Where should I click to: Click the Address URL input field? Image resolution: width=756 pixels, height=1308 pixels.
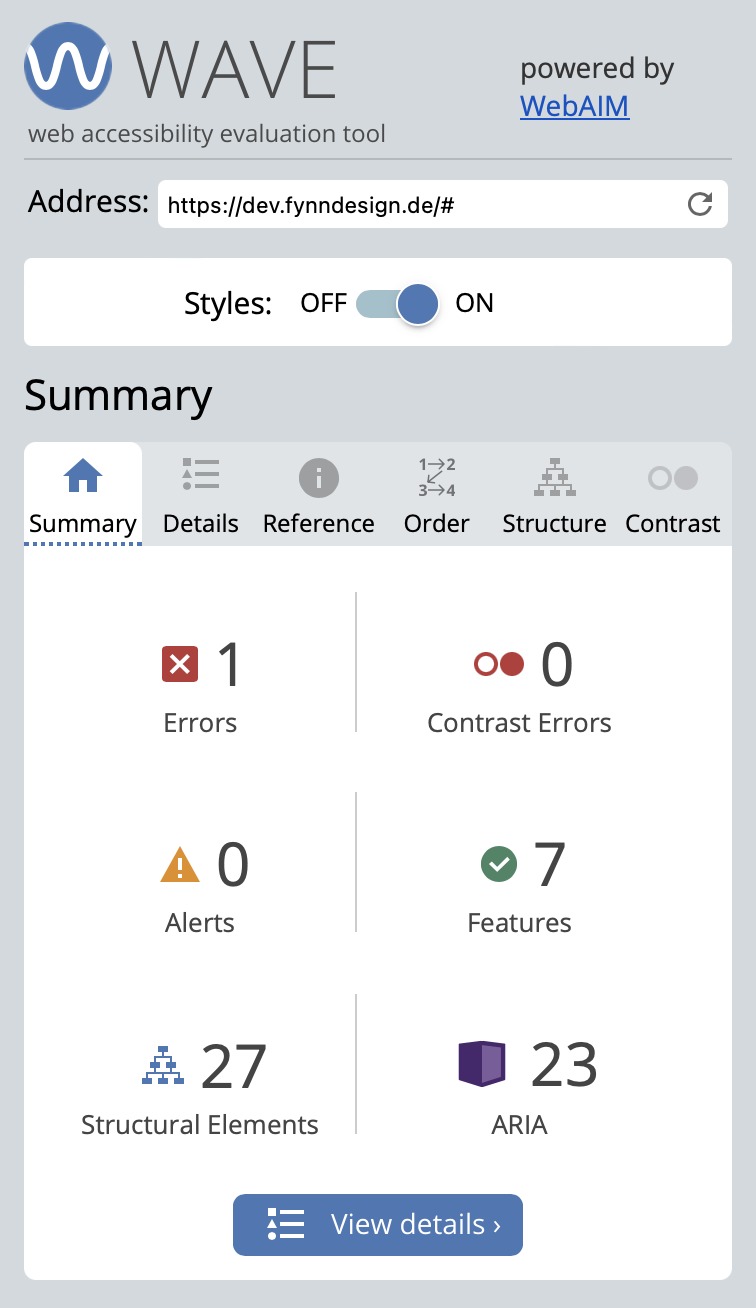point(420,205)
